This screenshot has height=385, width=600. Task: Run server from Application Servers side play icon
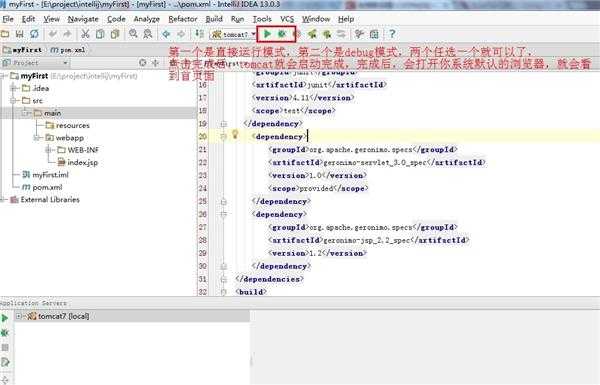point(5,318)
